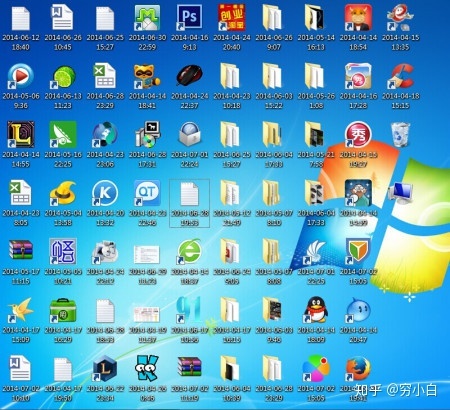This screenshot has height=410, width=450.
Task: Launch the Firefox browser shortcut
Action: pyautogui.click(x=358, y=368)
